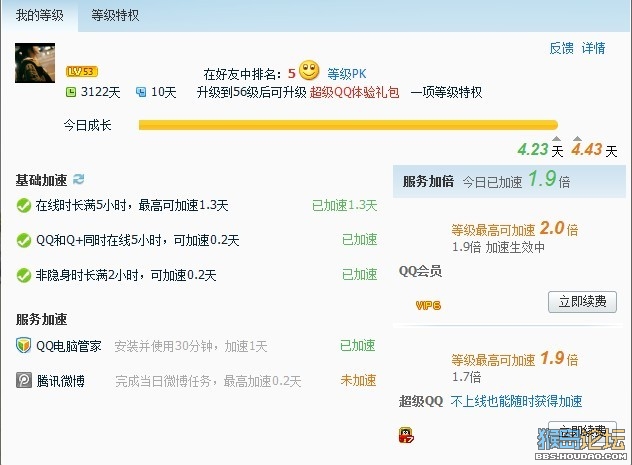The image size is (632, 465).
Task: Open the 详情 details link
Action: coord(593,48)
